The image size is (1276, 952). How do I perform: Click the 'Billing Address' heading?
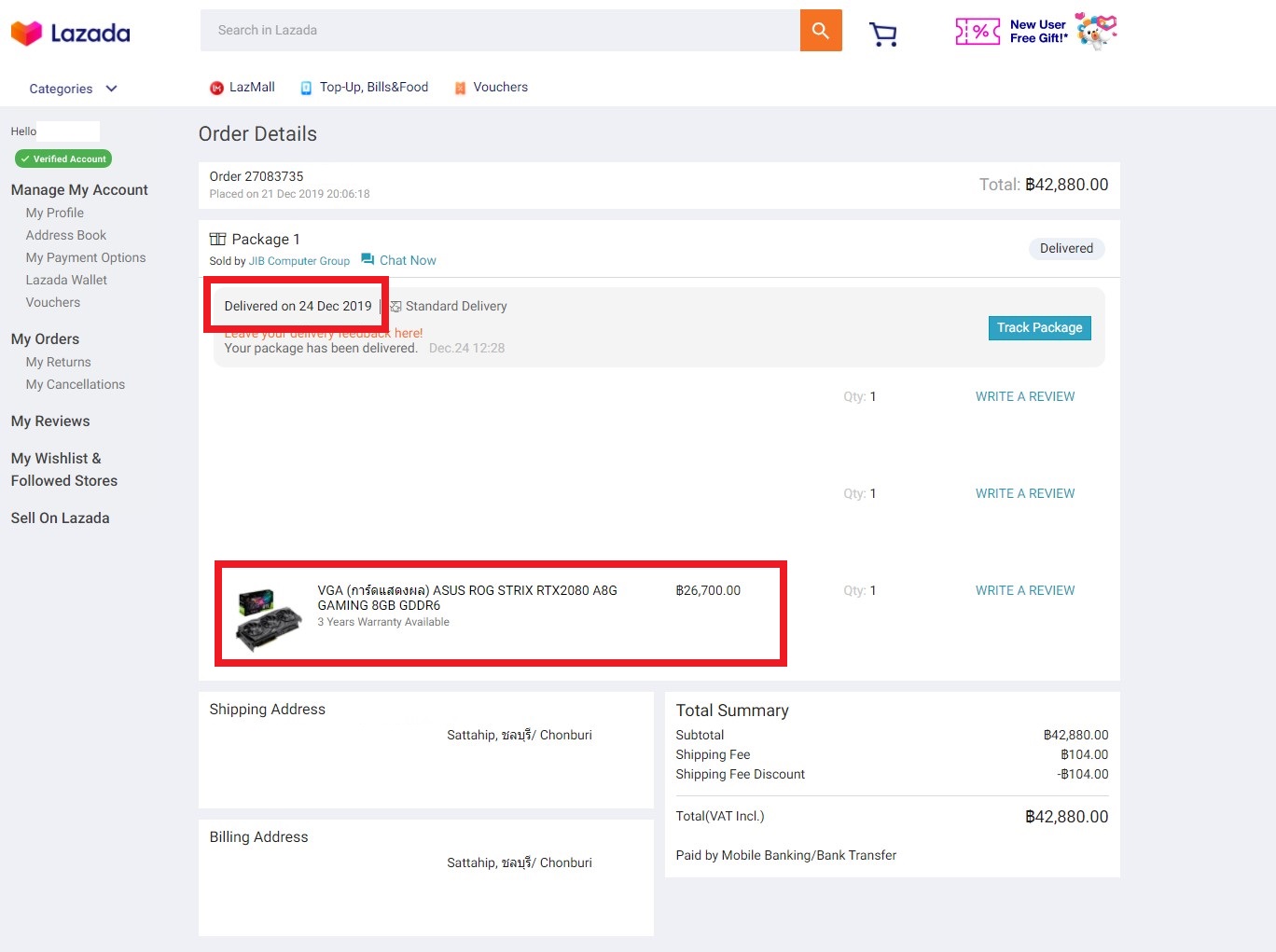coord(259,837)
